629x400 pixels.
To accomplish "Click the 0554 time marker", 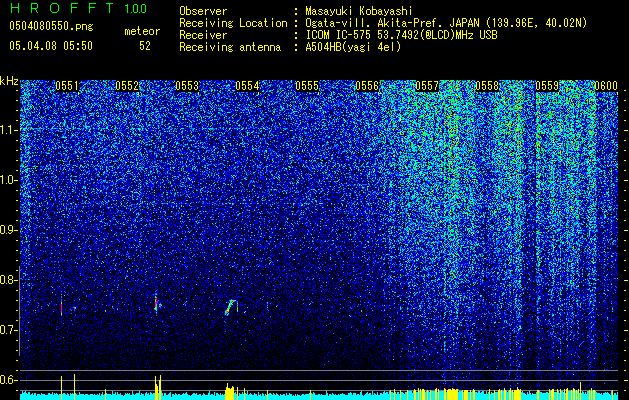I will tap(247, 86).
